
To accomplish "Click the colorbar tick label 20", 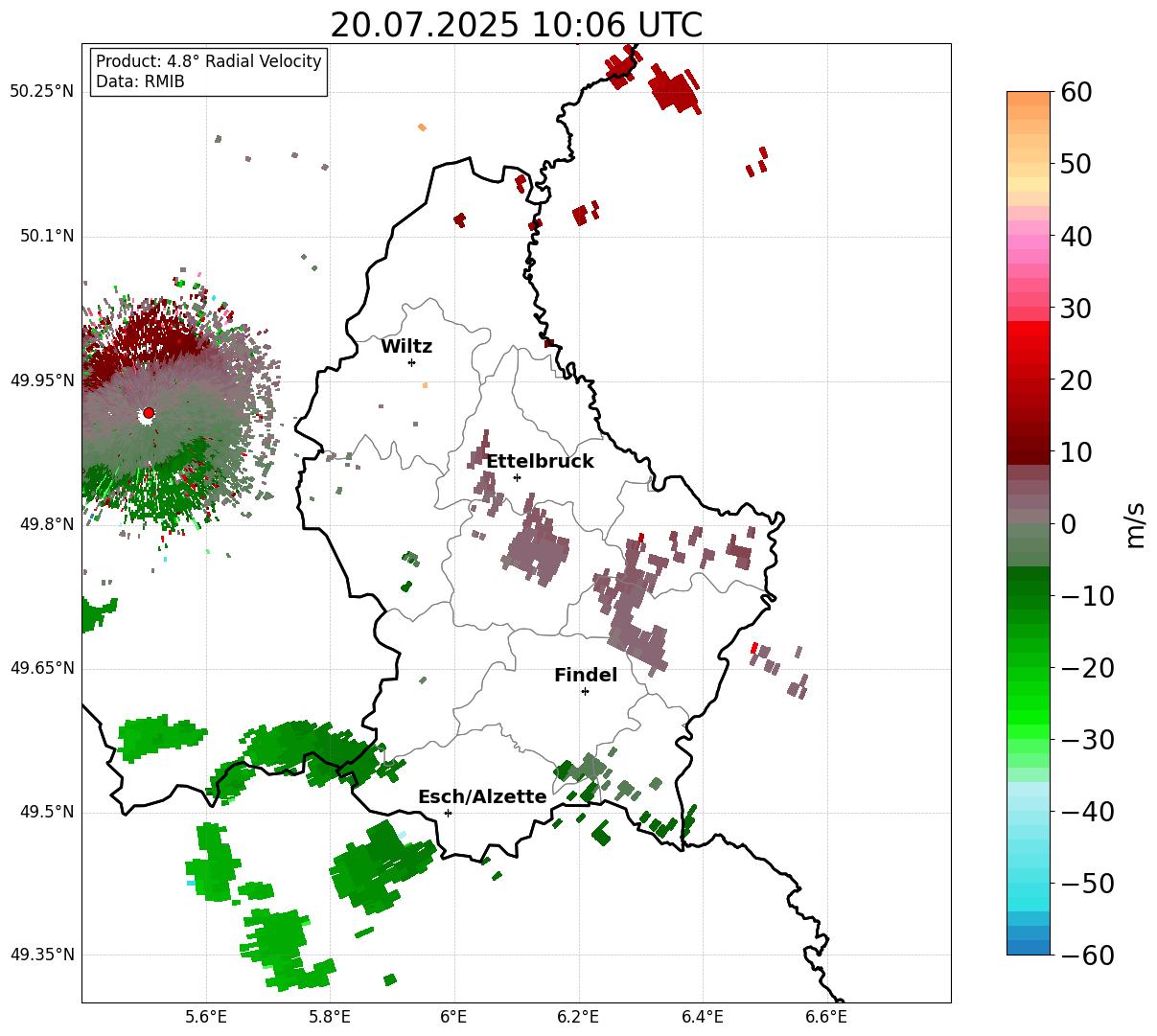I will click(x=1076, y=380).
